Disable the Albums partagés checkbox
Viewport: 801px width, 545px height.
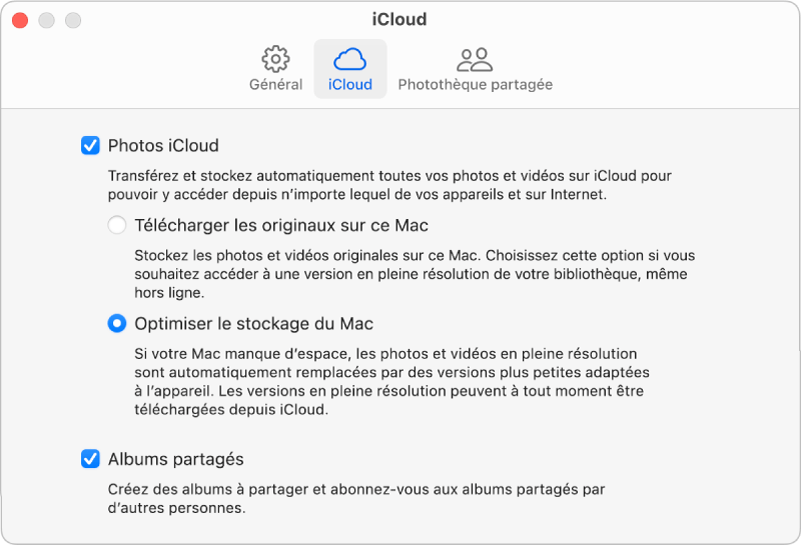[90, 460]
